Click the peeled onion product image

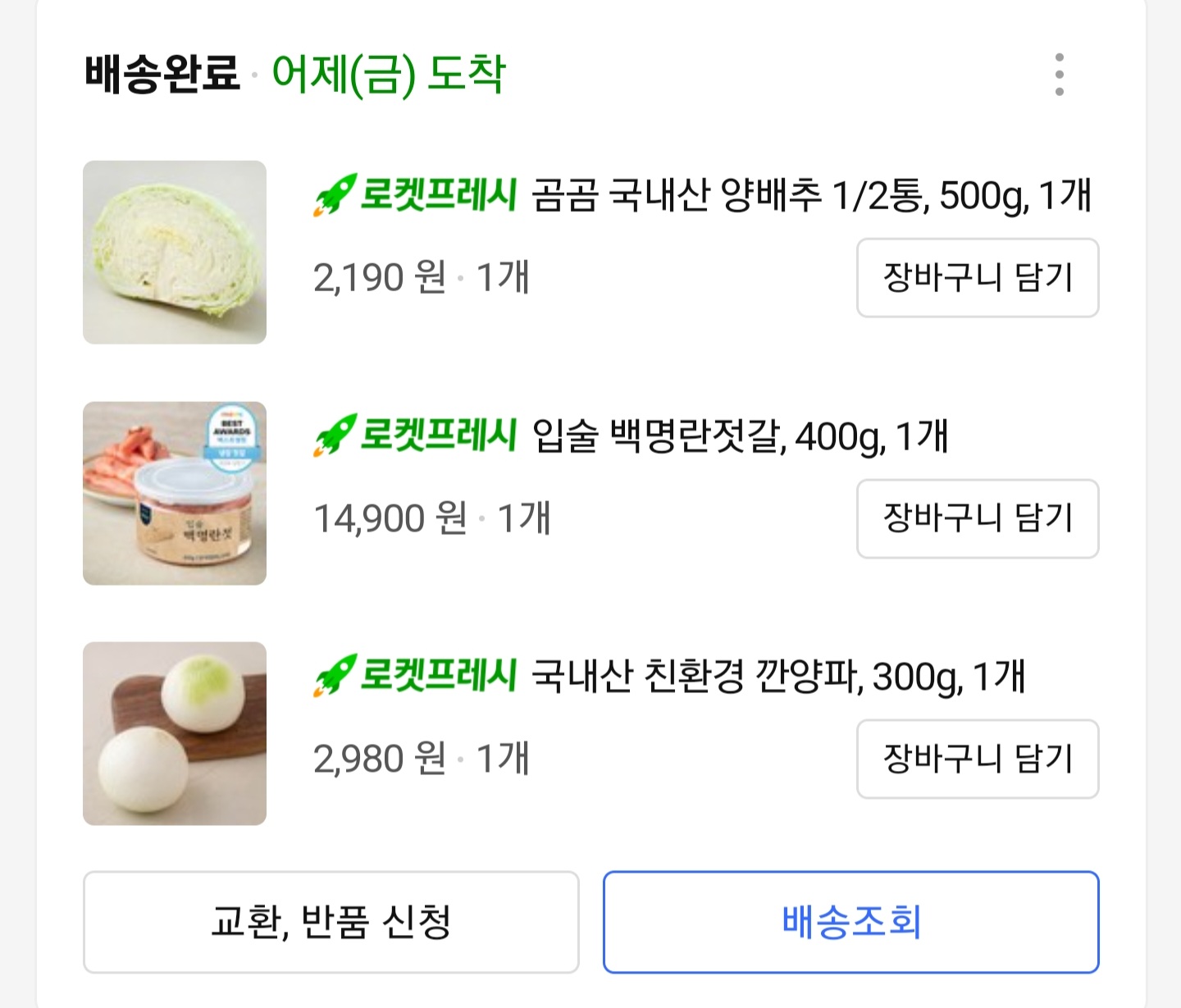pyautogui.click(x=174, y=736)
